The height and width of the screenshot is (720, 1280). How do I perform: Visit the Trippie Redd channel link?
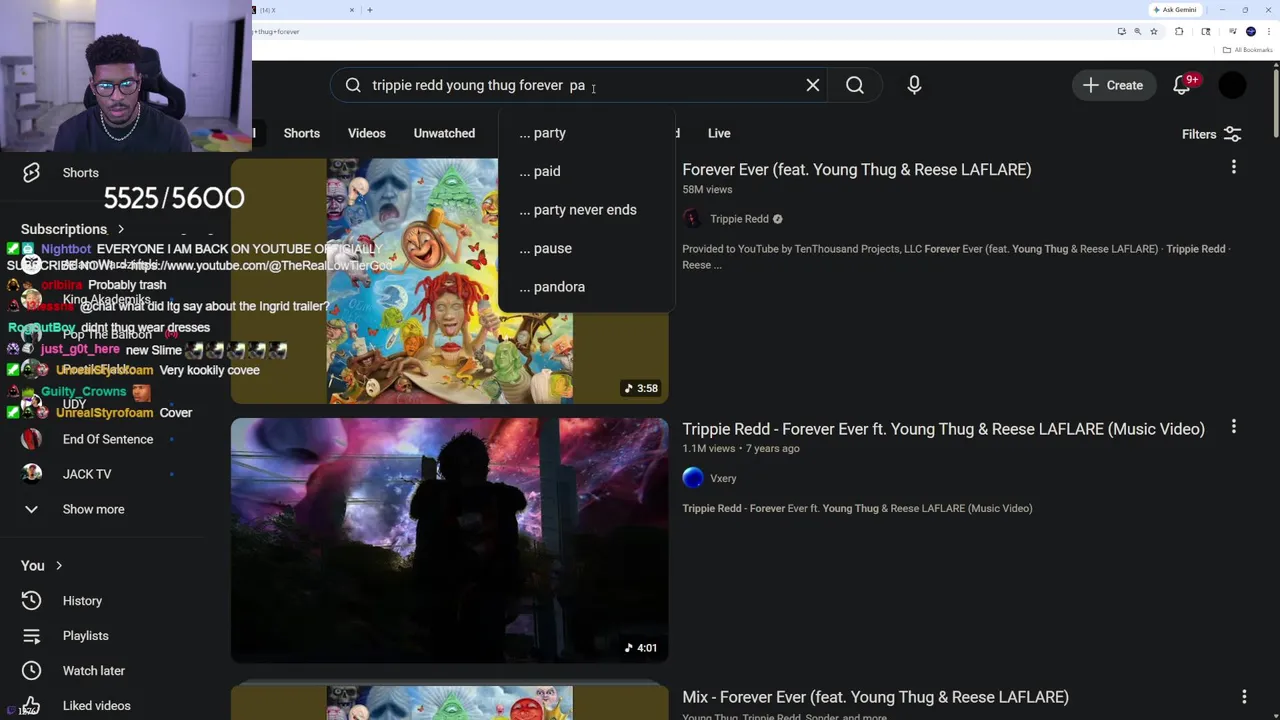pos(739,219)
